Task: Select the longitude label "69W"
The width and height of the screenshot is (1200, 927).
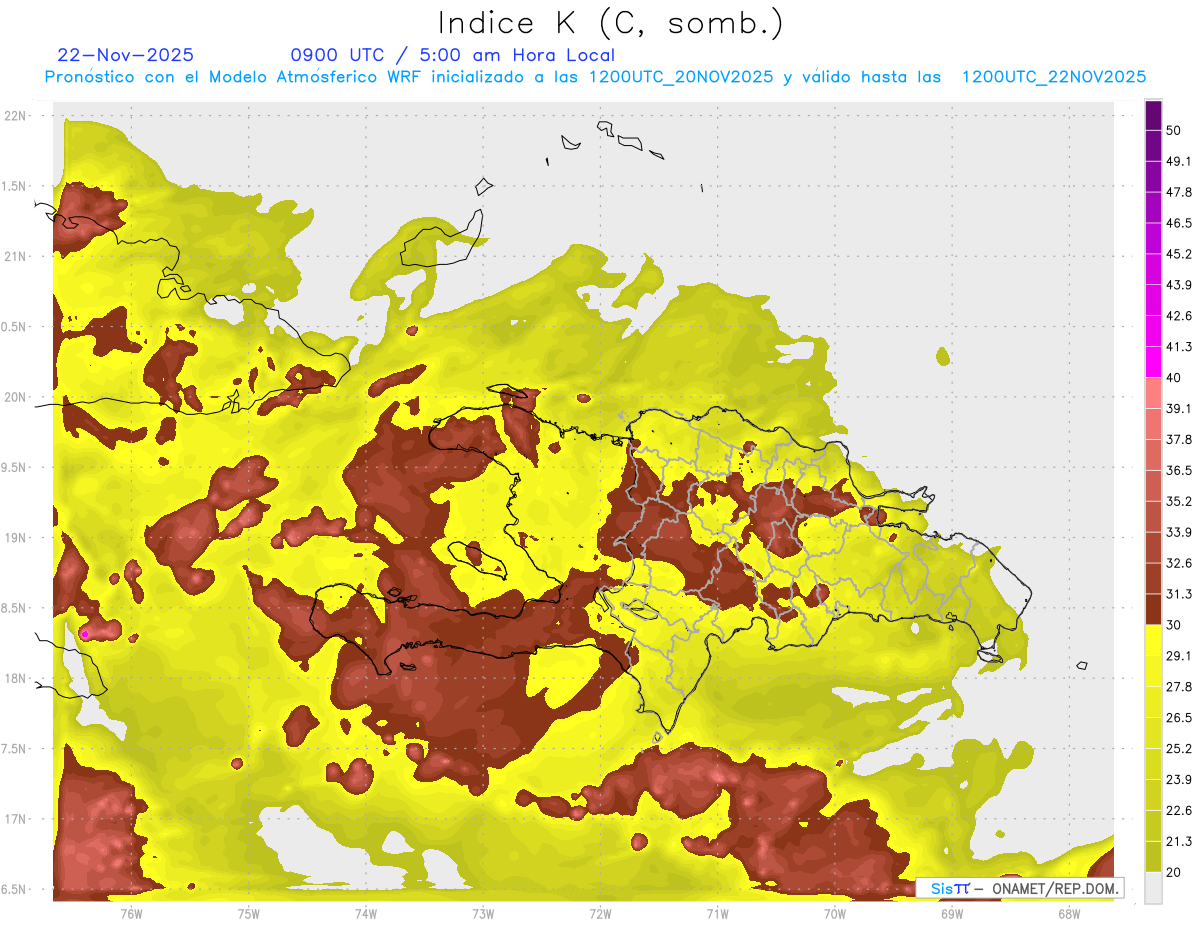Action: tap(952, 913)
